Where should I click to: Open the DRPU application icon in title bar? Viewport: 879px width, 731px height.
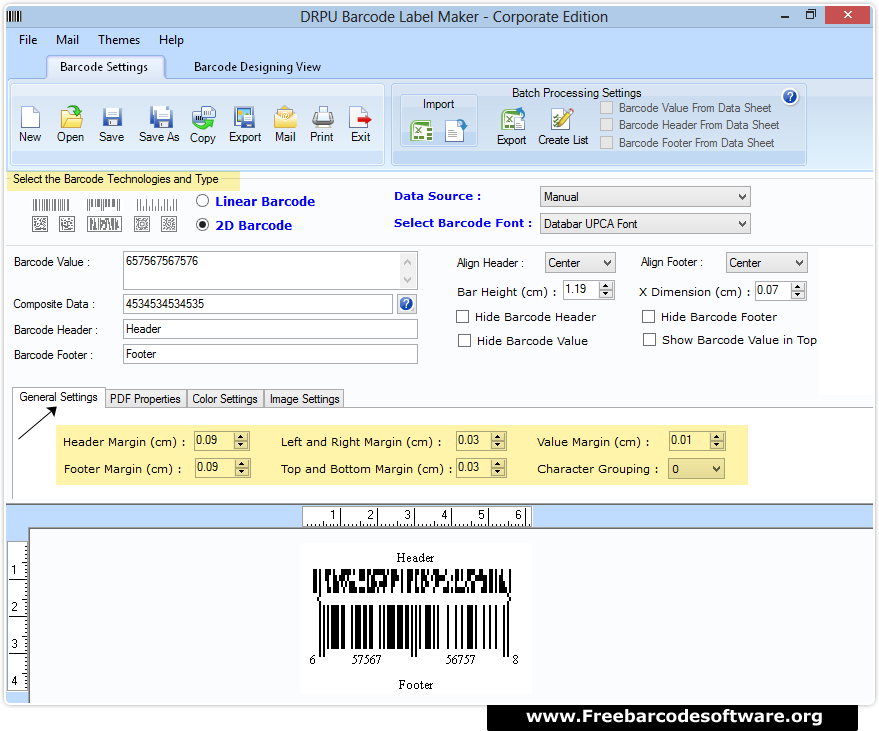tap(15, 16)
